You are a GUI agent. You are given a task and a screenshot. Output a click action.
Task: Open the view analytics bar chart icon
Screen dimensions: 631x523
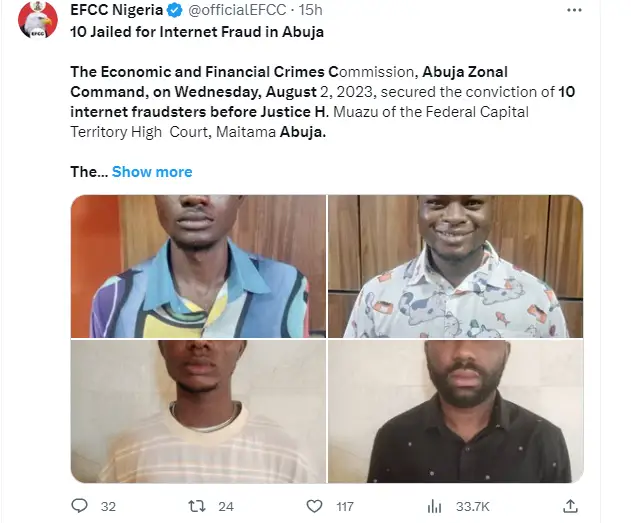(434, 506)
